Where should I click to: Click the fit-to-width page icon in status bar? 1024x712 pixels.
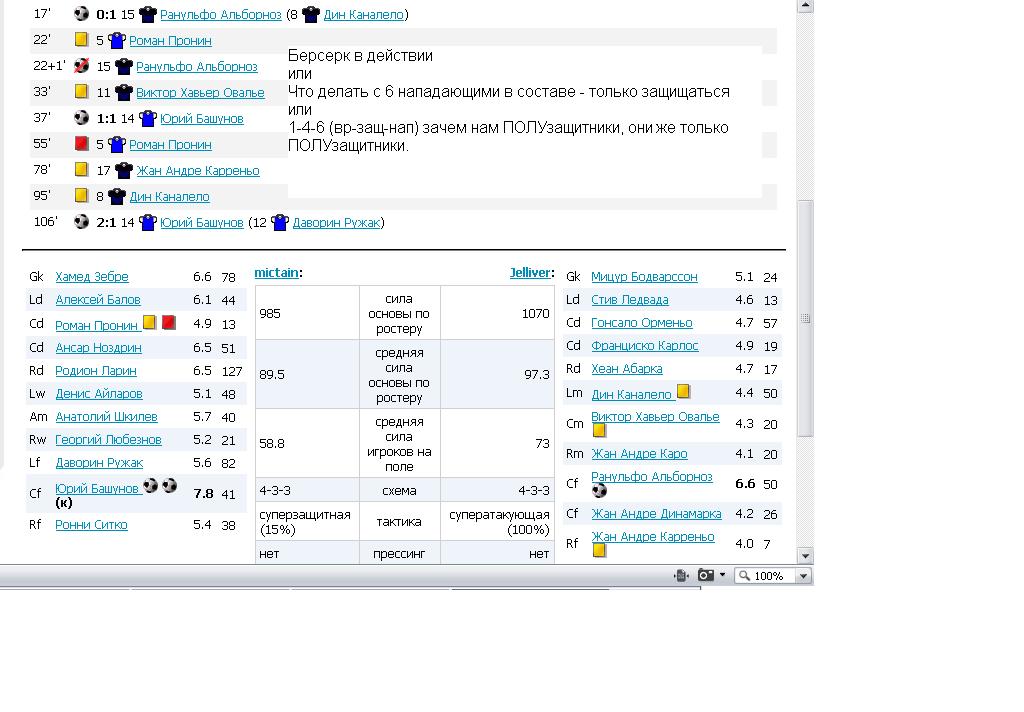click(681, 575)
